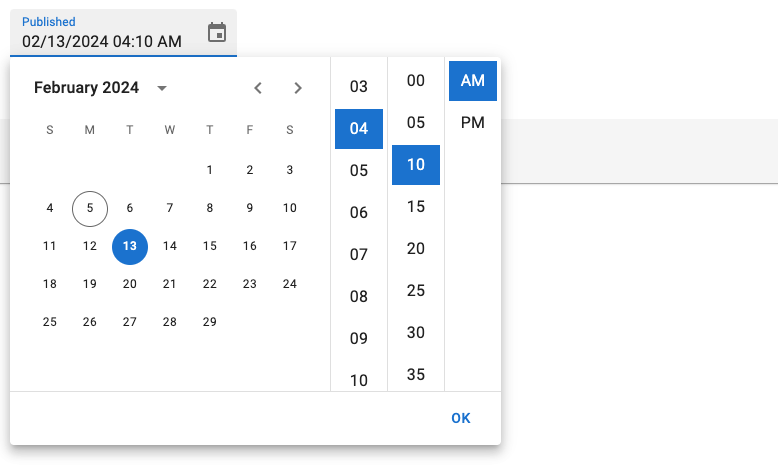Set minutes to 25
Viewport: 778px width, 468px height.
pos(416,291)
